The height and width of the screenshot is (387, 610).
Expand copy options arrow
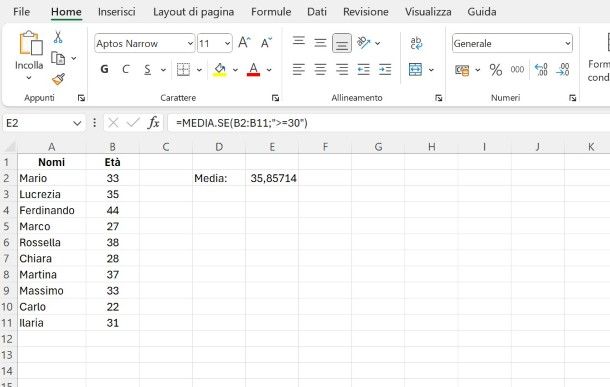(73, 59)
